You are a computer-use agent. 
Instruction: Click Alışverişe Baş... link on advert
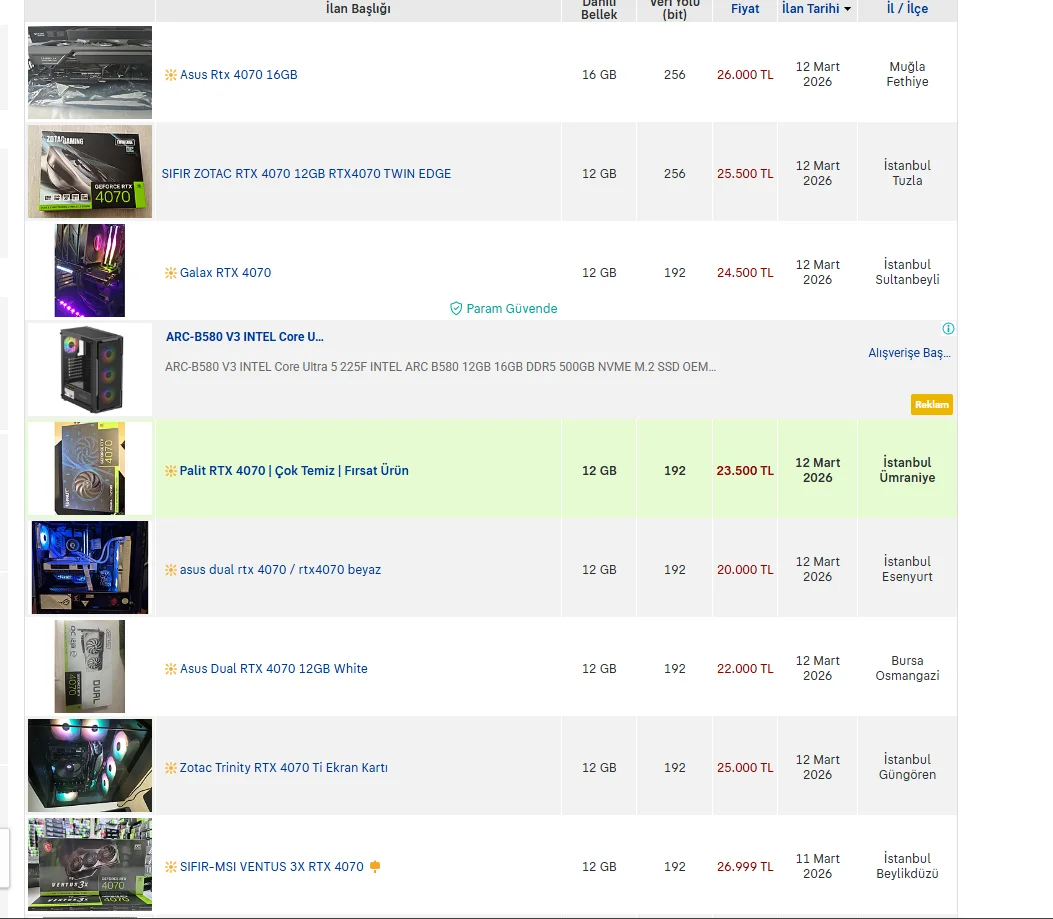click(x=909, y=353)
